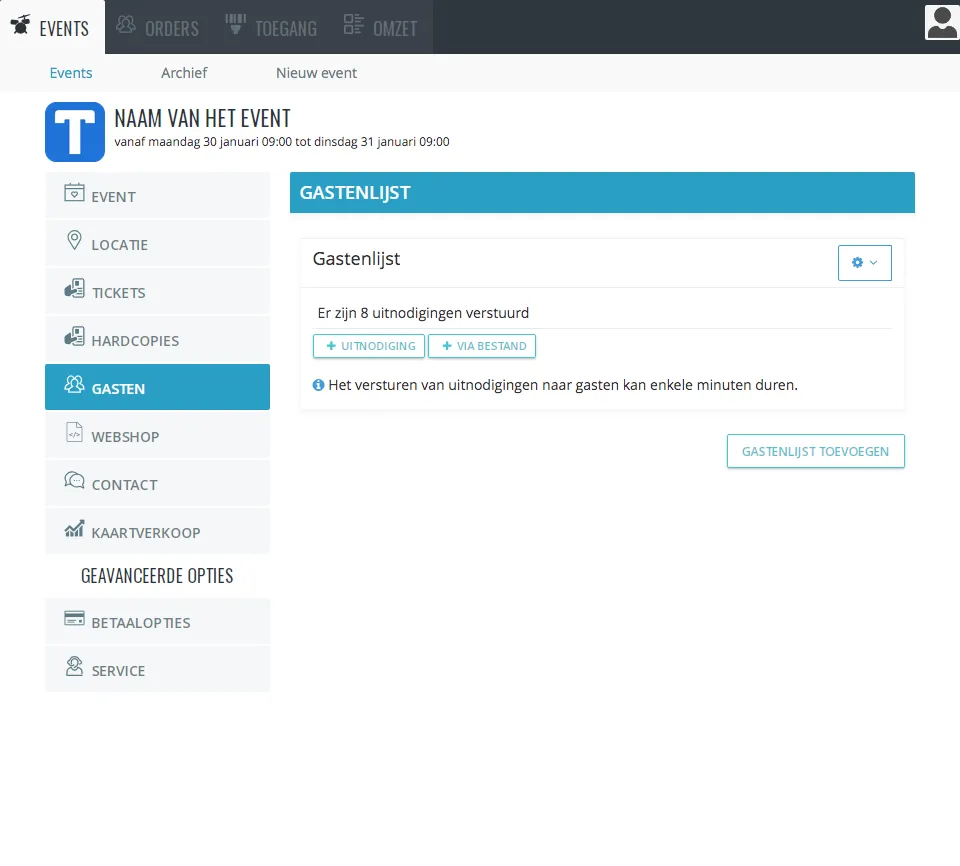Click the chart icon for Kaartverkoop

pos(75,529)
